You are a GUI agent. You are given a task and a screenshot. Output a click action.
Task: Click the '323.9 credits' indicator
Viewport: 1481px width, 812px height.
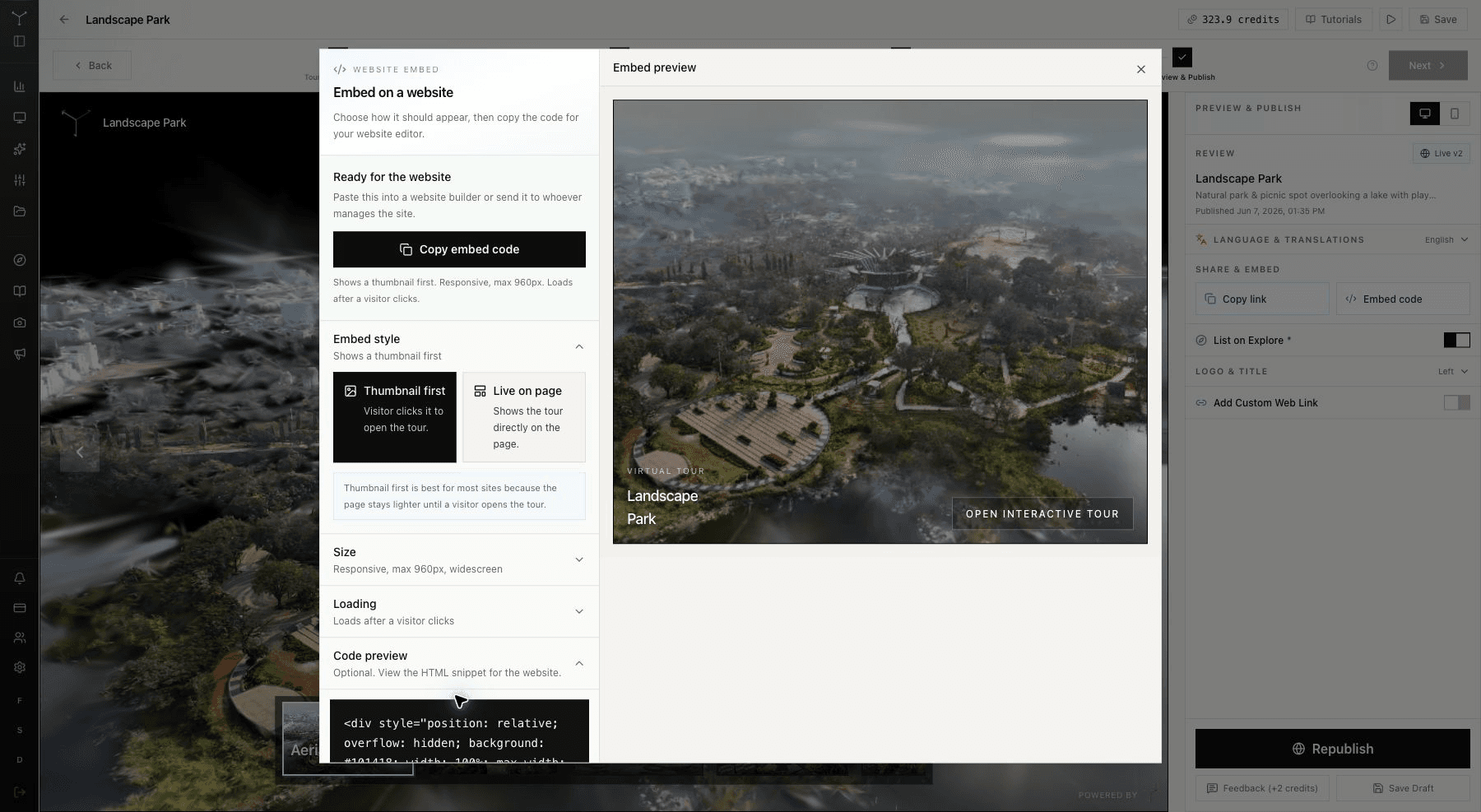click(x=1233, y=20)
